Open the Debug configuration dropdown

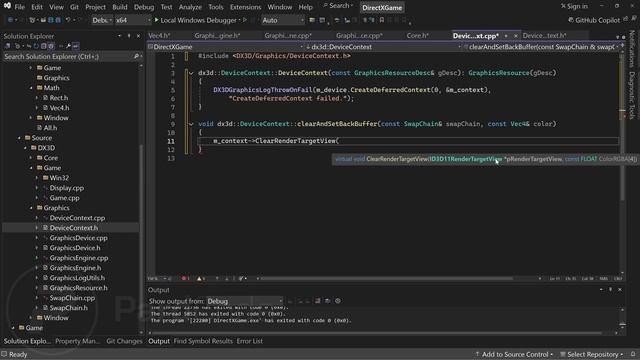coord(102,20)
